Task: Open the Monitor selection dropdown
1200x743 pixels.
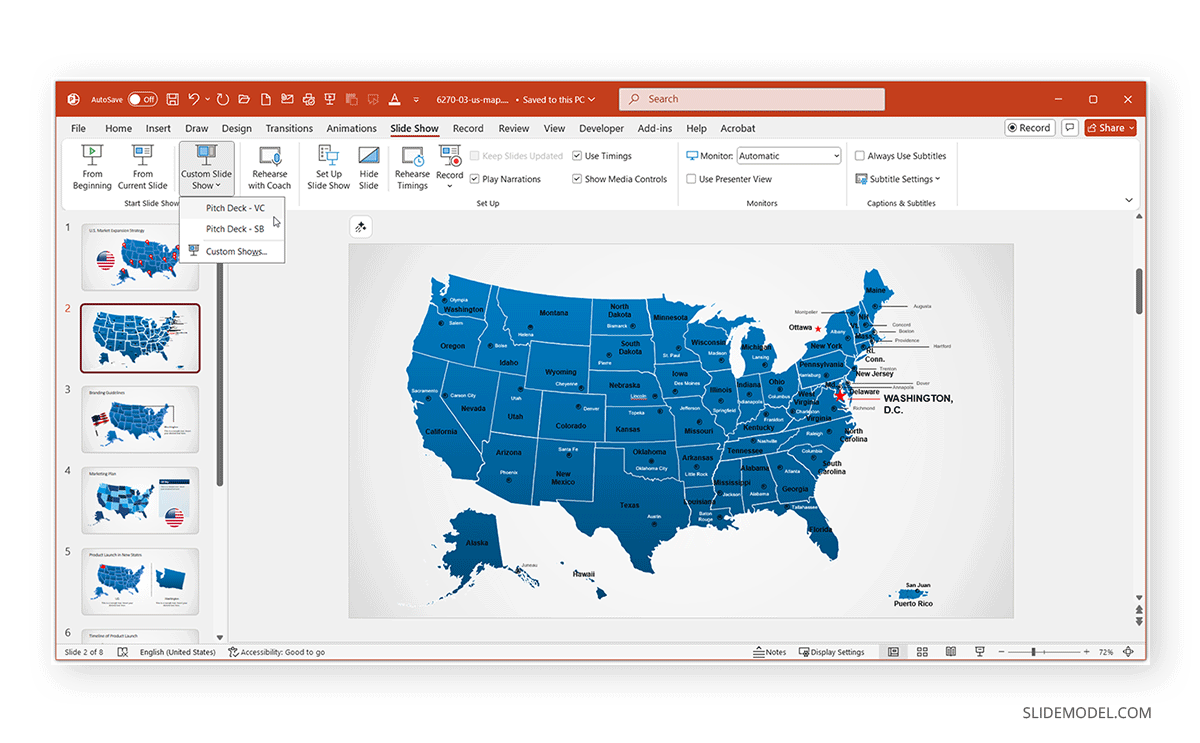Action: tap(838, 155)
